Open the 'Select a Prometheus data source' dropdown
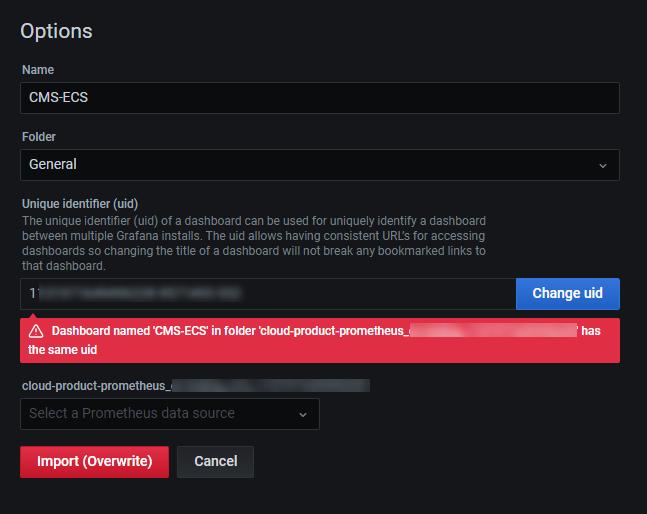 click(160, 414)
